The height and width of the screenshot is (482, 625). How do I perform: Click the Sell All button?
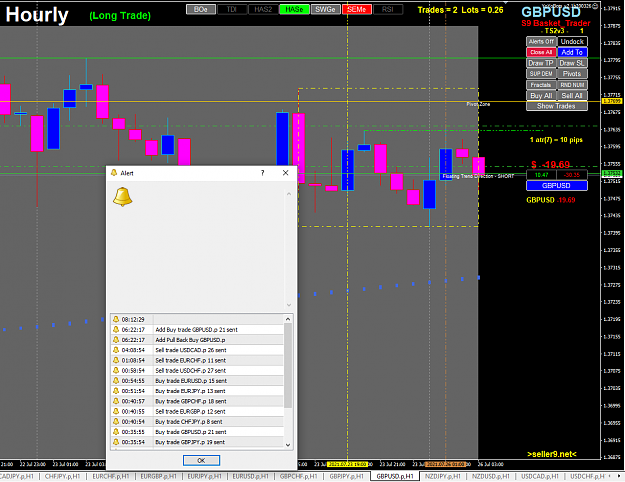[572, 96]
